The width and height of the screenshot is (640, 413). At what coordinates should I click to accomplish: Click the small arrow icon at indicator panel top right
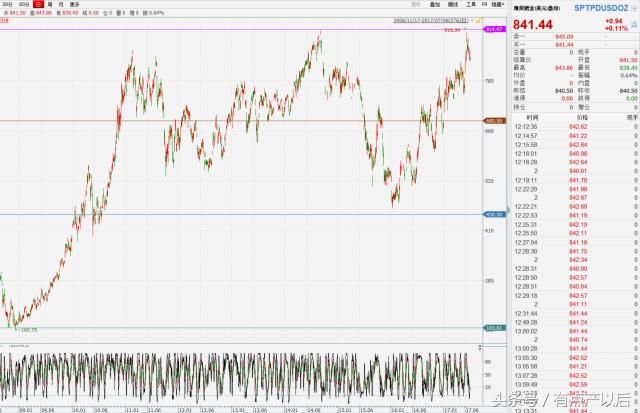point(480,348)
